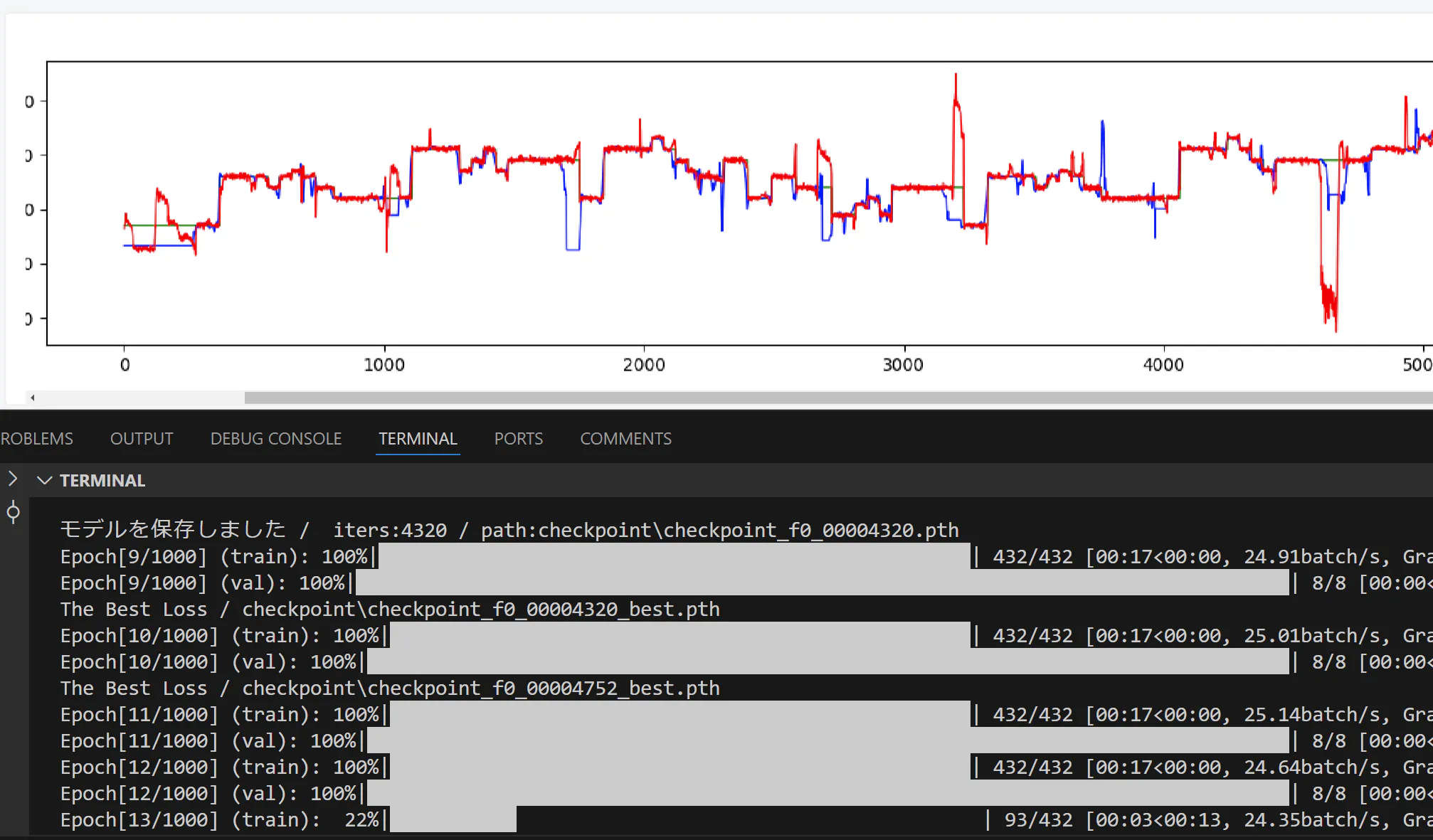1433x840 pixels.
Task: Open the PORTS tab
Action: [518, 439]
